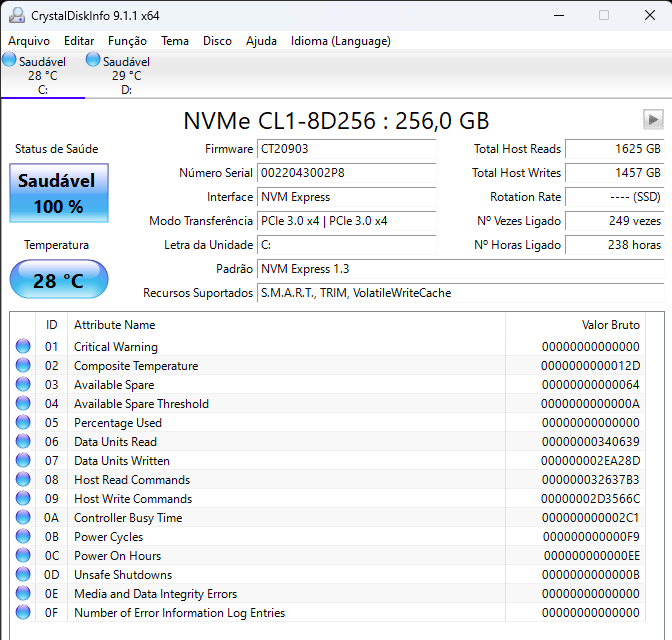The width and height of the screenshot is (672, 640).
Task: Minimize the CrystalDiskInfo window
Action: click(x=558, y=15)
